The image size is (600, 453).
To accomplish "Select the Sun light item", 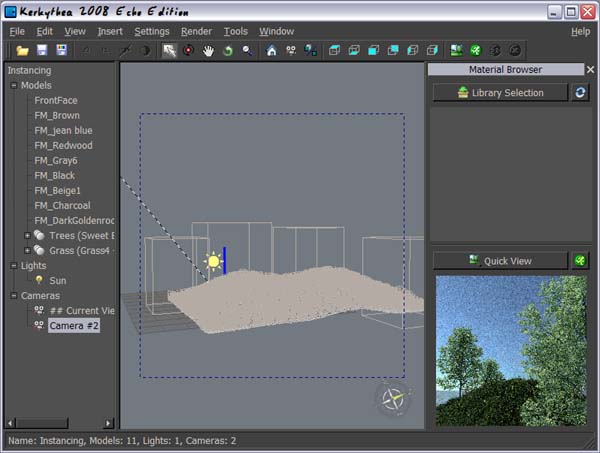I will [x=58, y=280].
